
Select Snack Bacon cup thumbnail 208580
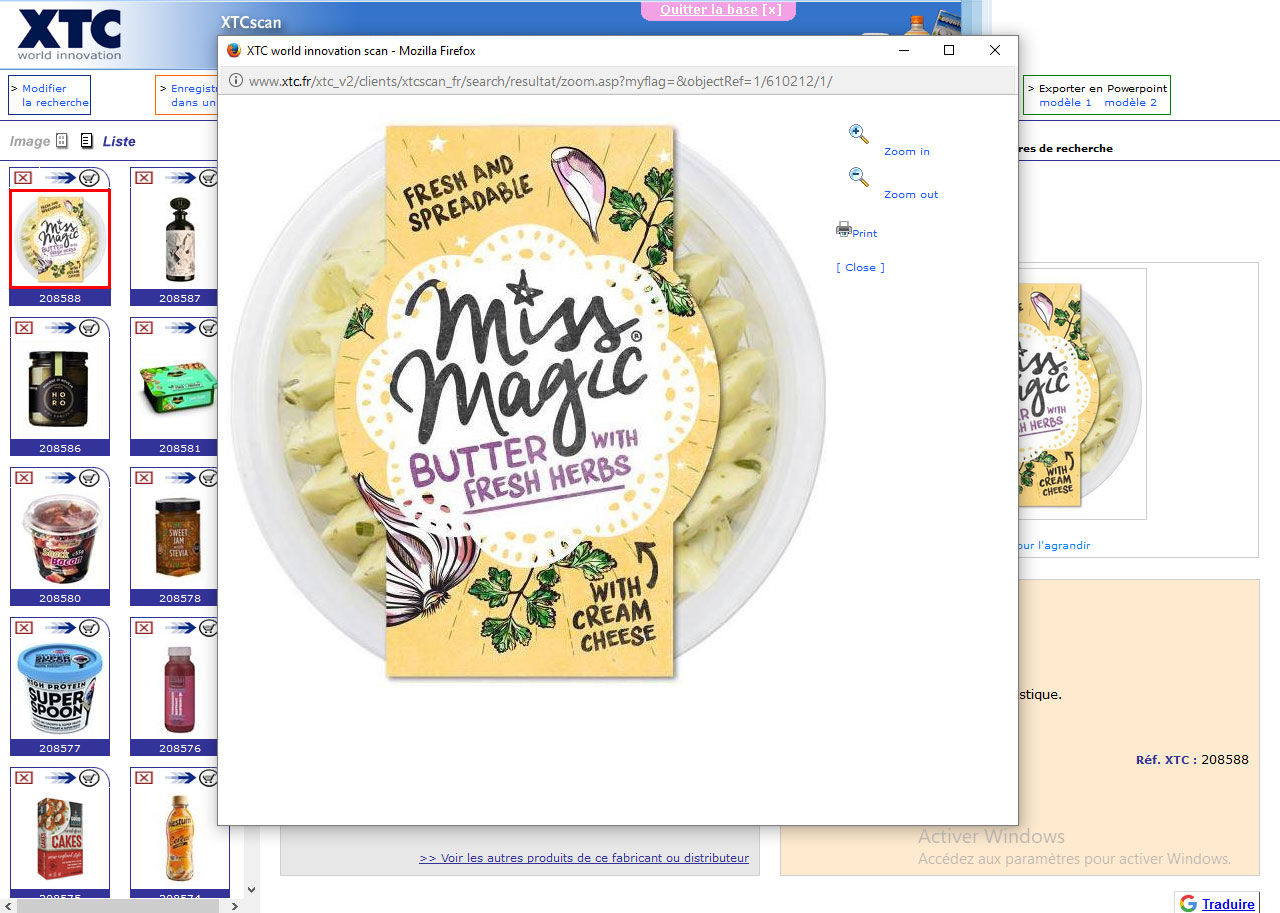click(60, 538)
